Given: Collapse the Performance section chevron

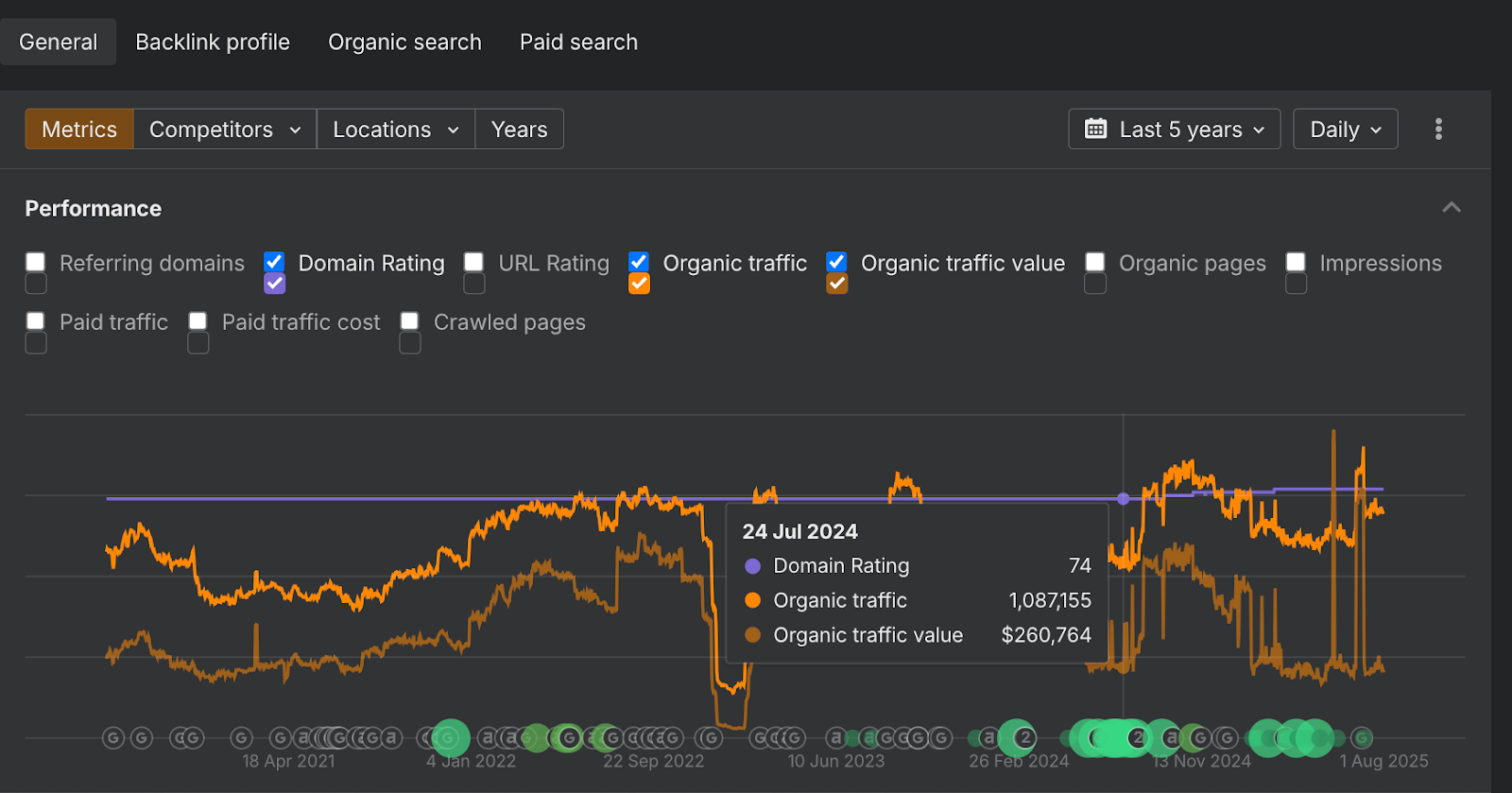Looking at the screenshot, I should (1452, 208).
